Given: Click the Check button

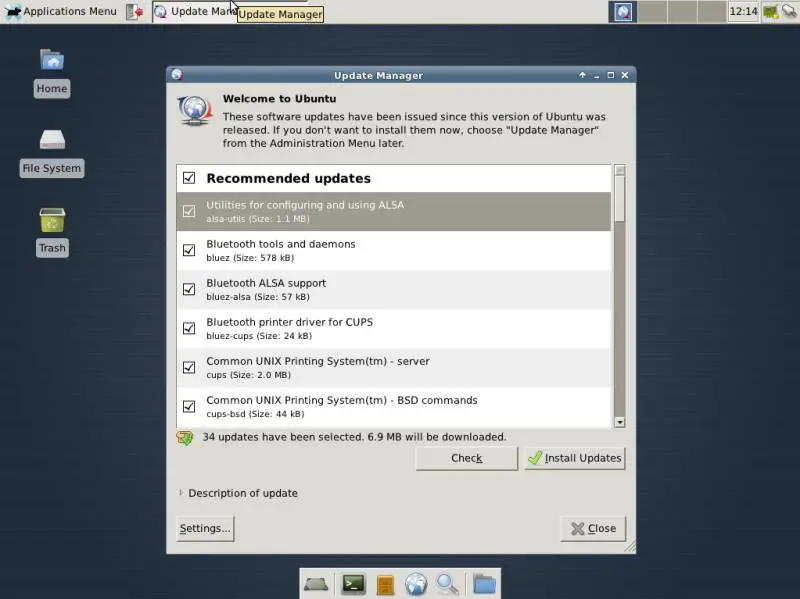Looking at the screenshot, I should (x=467, y=458).
